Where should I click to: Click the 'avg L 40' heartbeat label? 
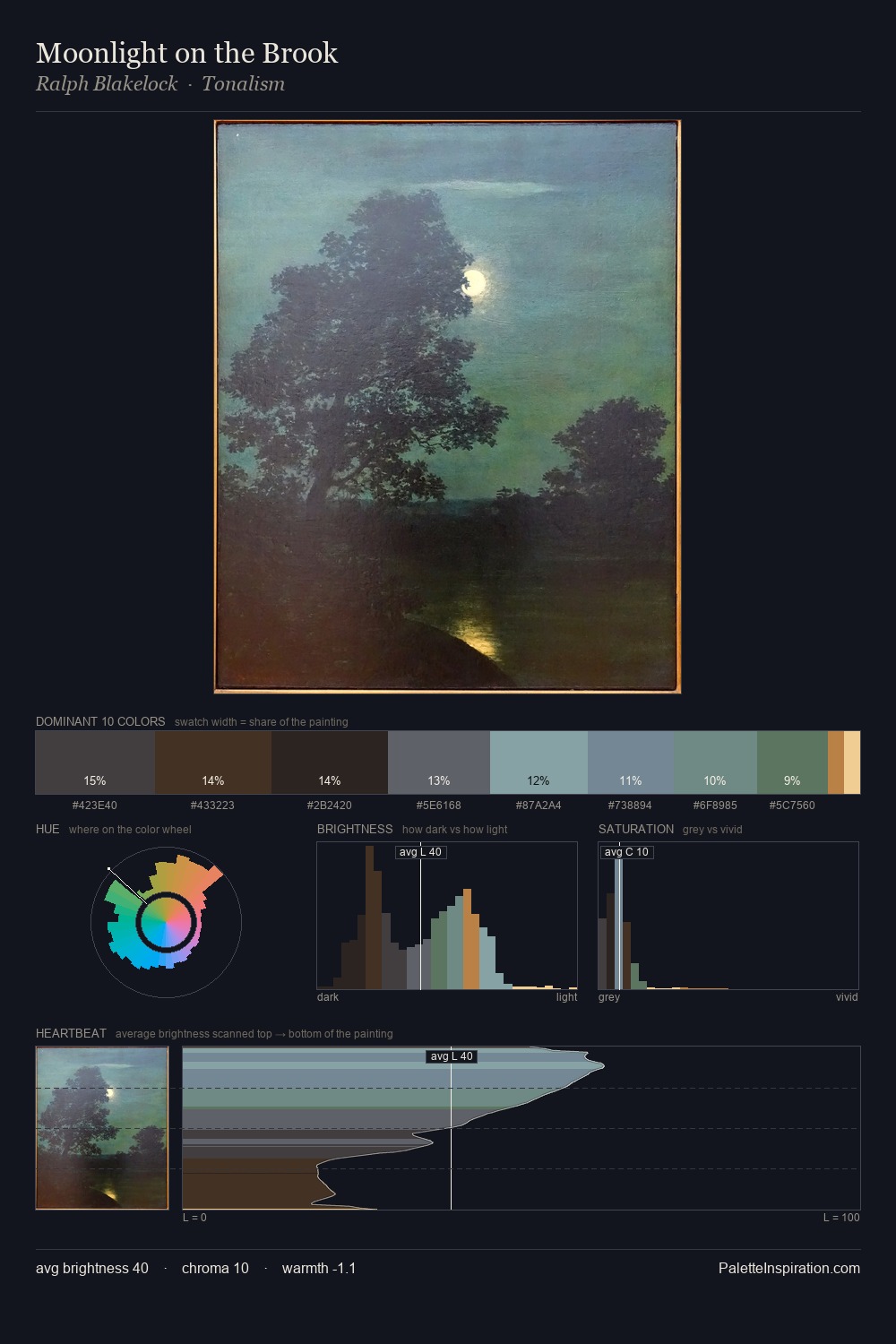[452, 1056]
